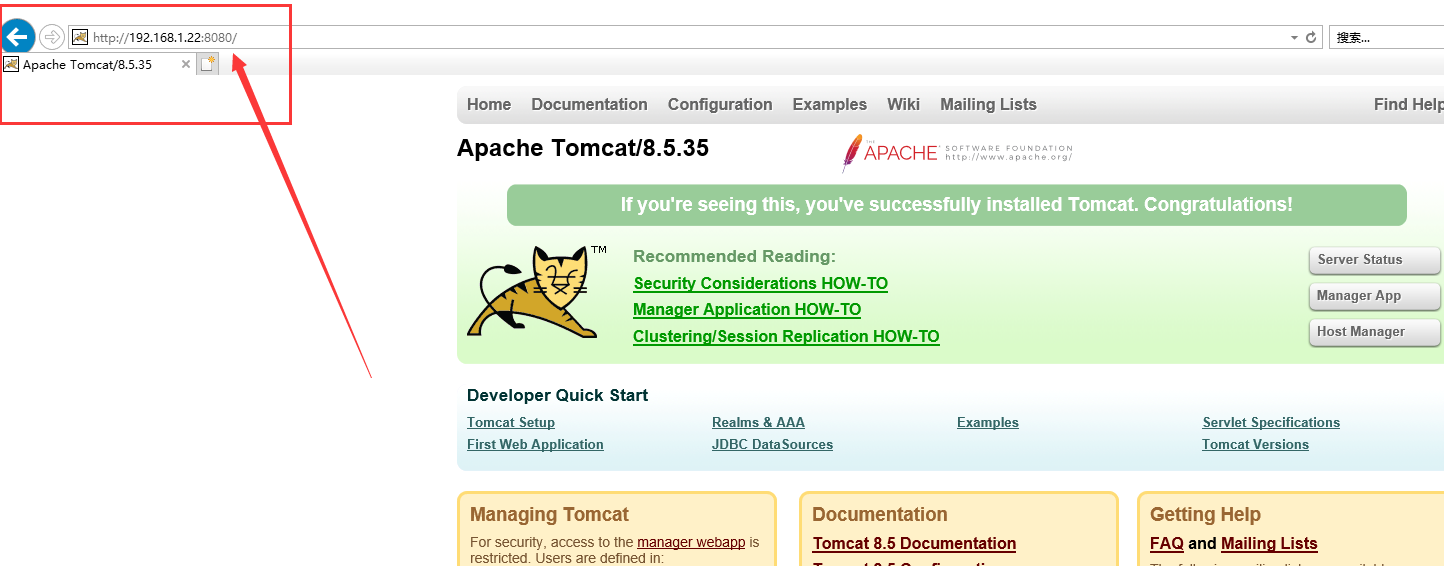Viewport: 1444px width, 566px height.
Task: Click the Server Status button
Action: [1374, 260]
